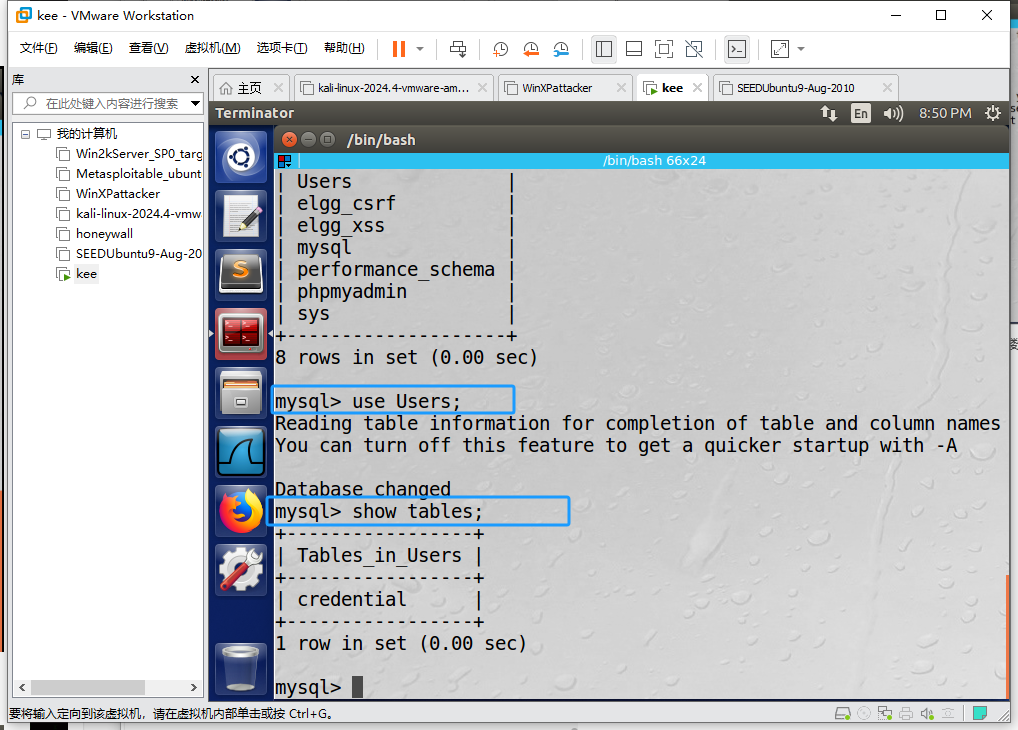
Task: Launch the text editor from the Ubuntu dock
Action: click(241, 216)
